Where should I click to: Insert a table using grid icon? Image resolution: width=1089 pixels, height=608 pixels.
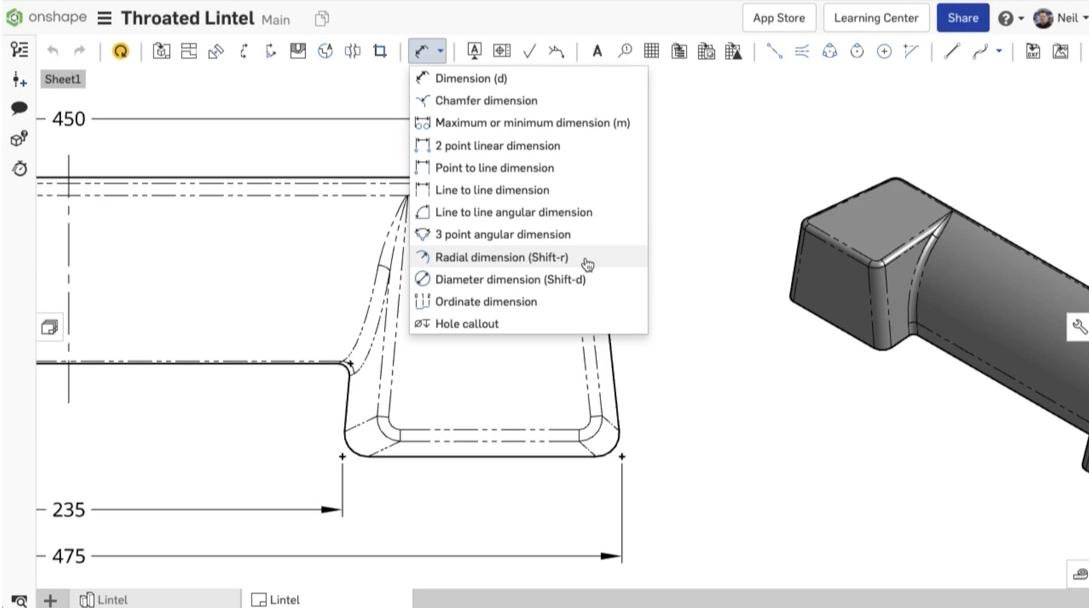click(x=651, y=51)
